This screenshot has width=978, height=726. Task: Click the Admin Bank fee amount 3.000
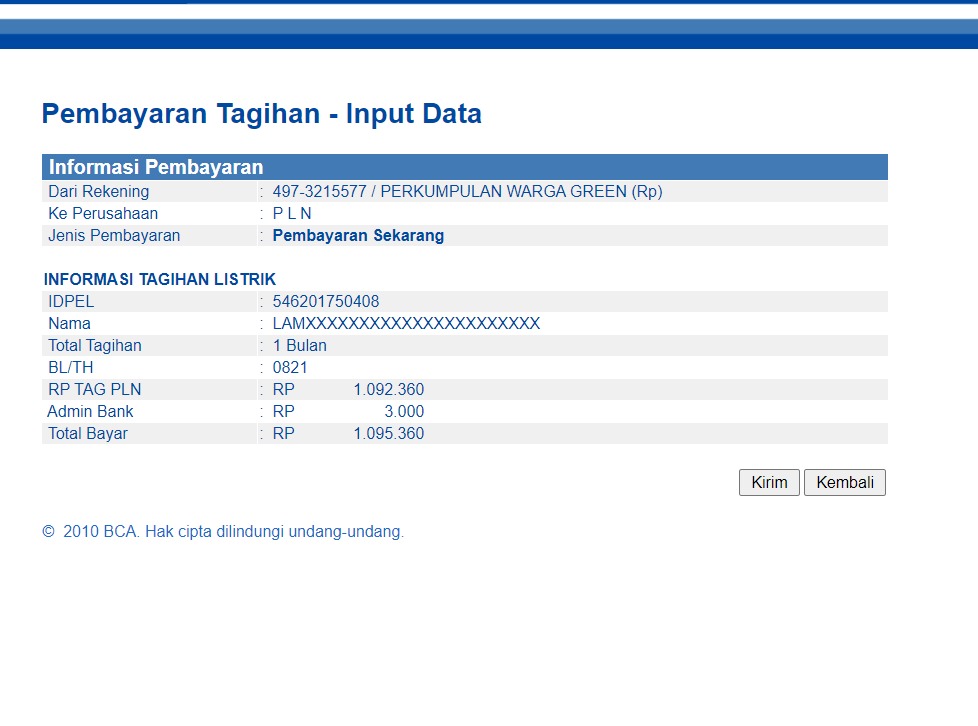click(404, 412)
